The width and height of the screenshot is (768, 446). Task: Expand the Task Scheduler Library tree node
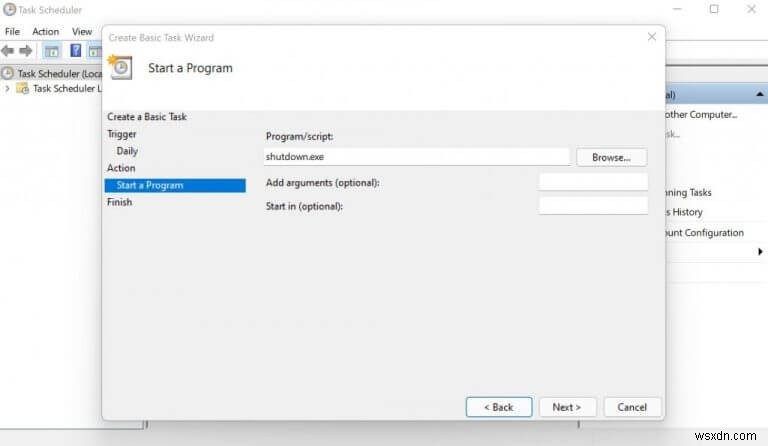(x=7, y=89)
